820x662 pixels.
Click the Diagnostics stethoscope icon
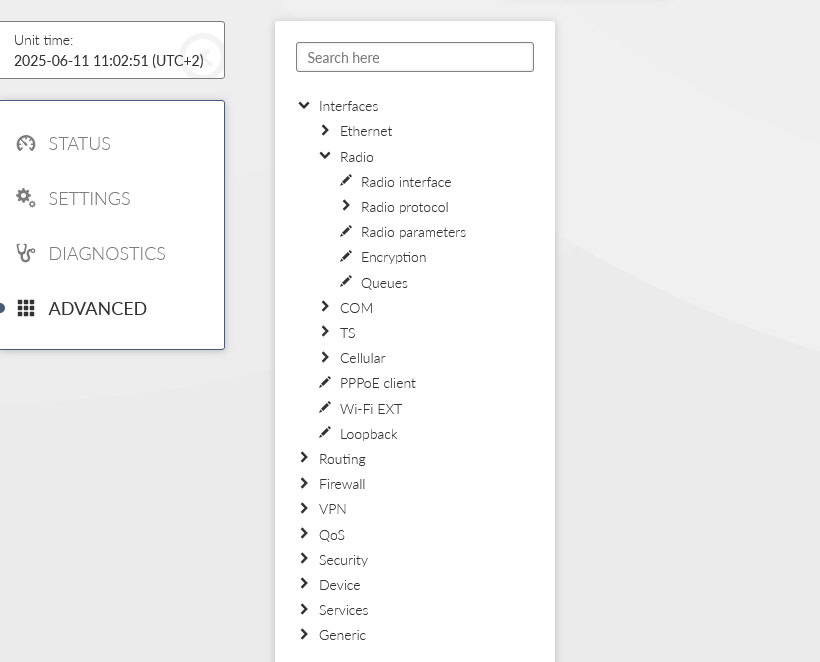point(26,253)
